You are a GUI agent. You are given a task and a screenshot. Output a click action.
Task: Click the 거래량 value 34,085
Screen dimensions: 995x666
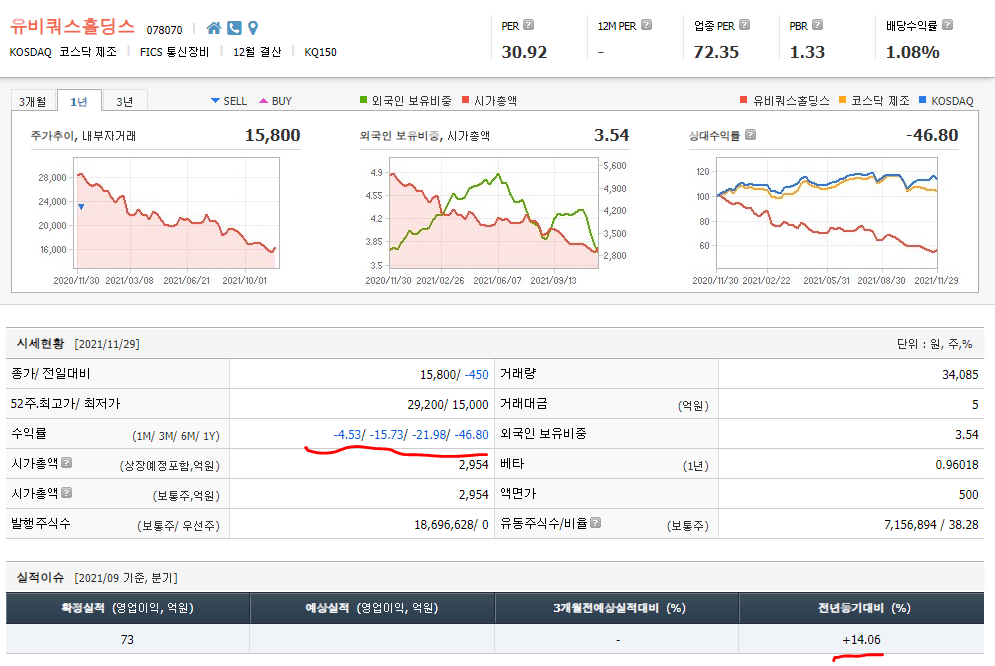click(x=960, y=375)
